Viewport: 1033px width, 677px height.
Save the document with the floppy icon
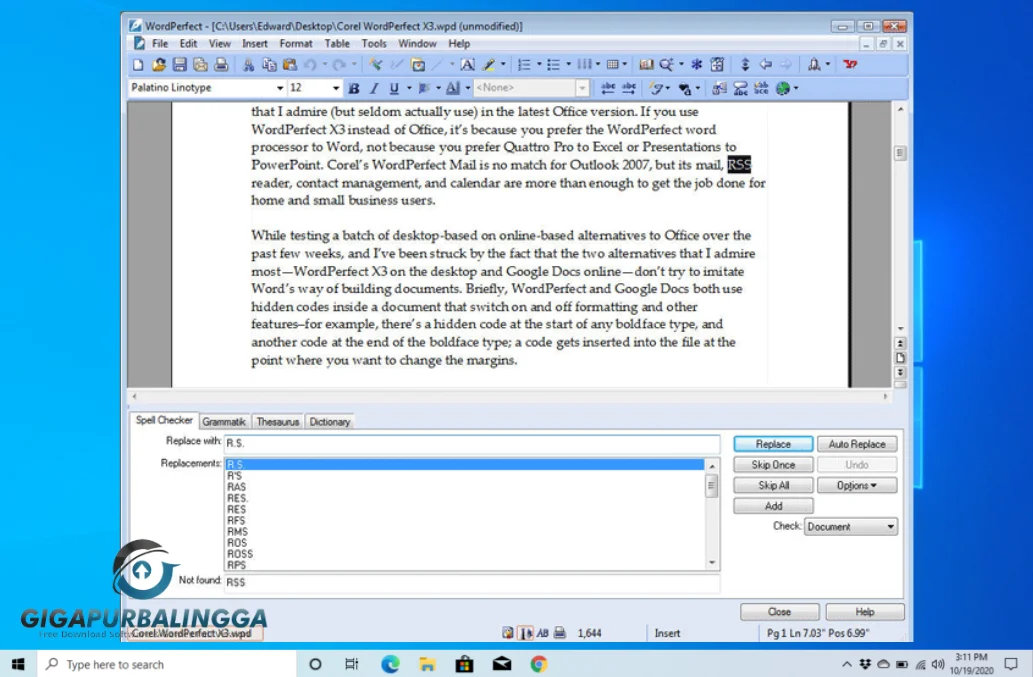click(179, 65)
